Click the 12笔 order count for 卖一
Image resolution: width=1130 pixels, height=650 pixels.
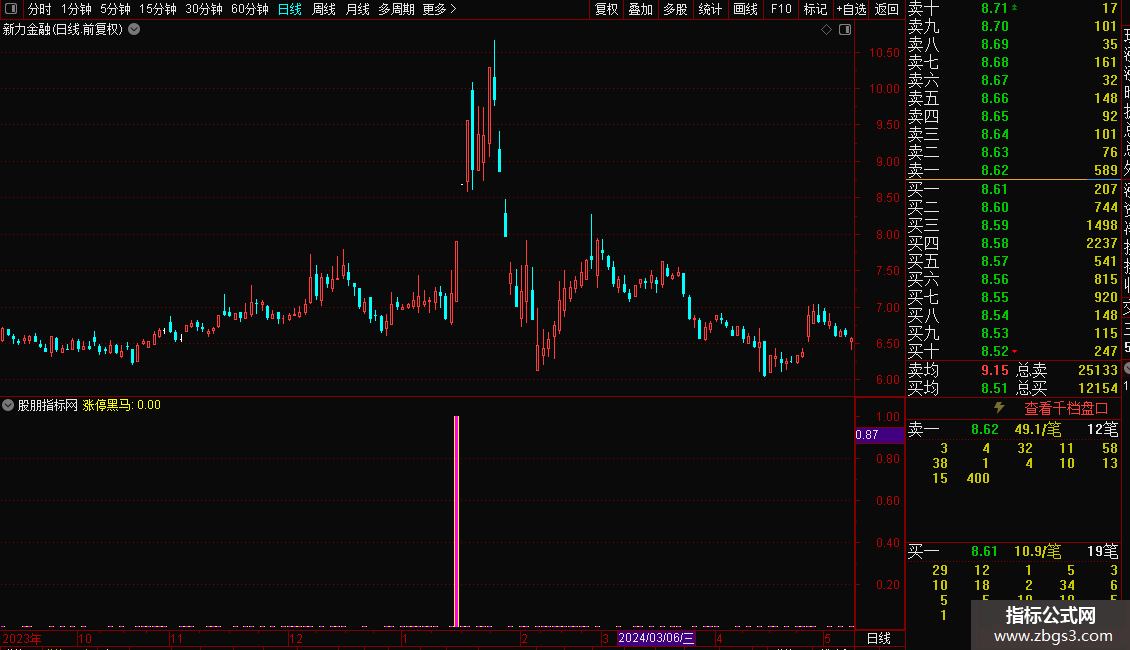point(1103,429)
